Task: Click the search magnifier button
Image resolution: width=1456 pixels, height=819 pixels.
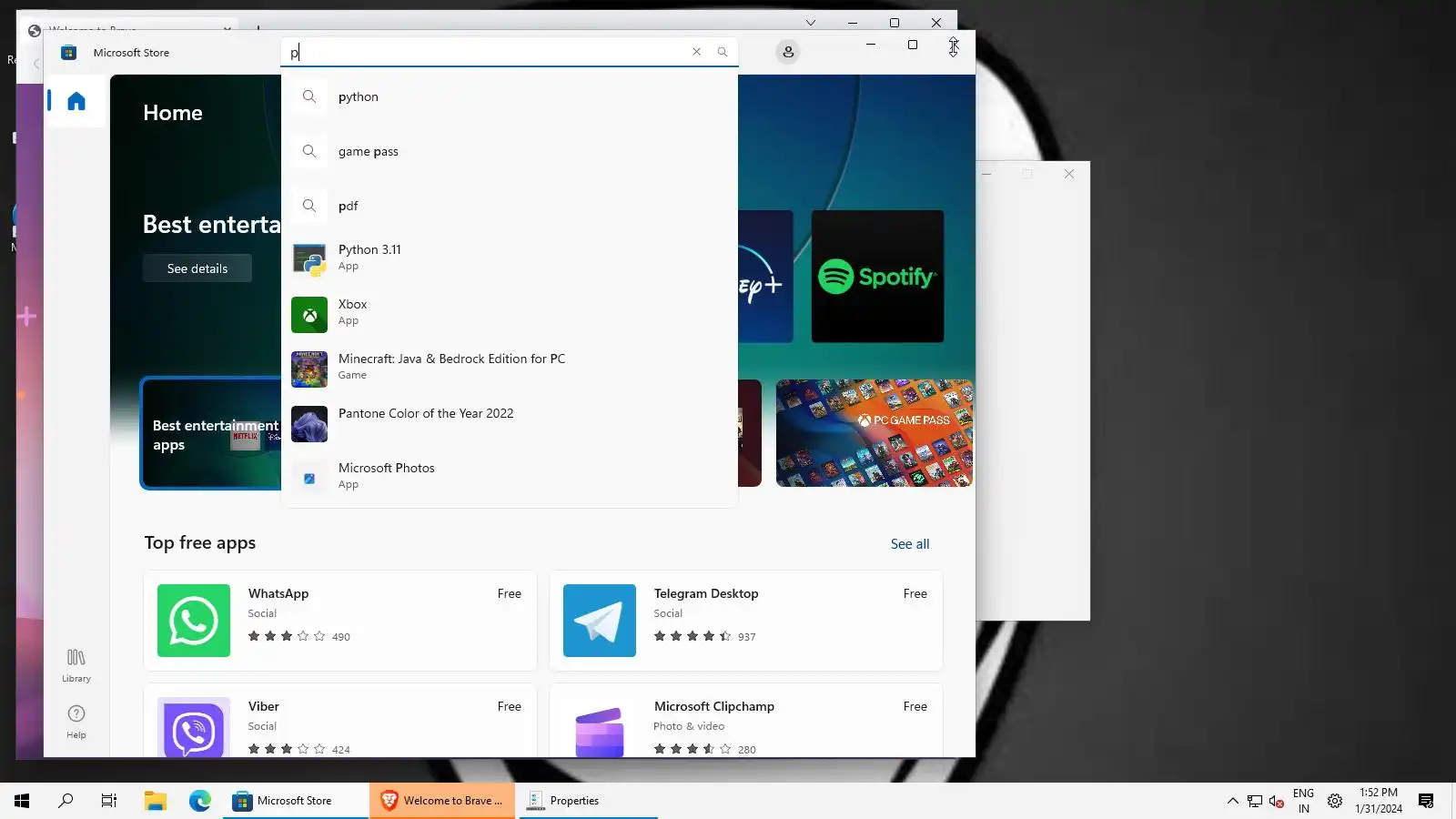Action: tap(723, 52)
